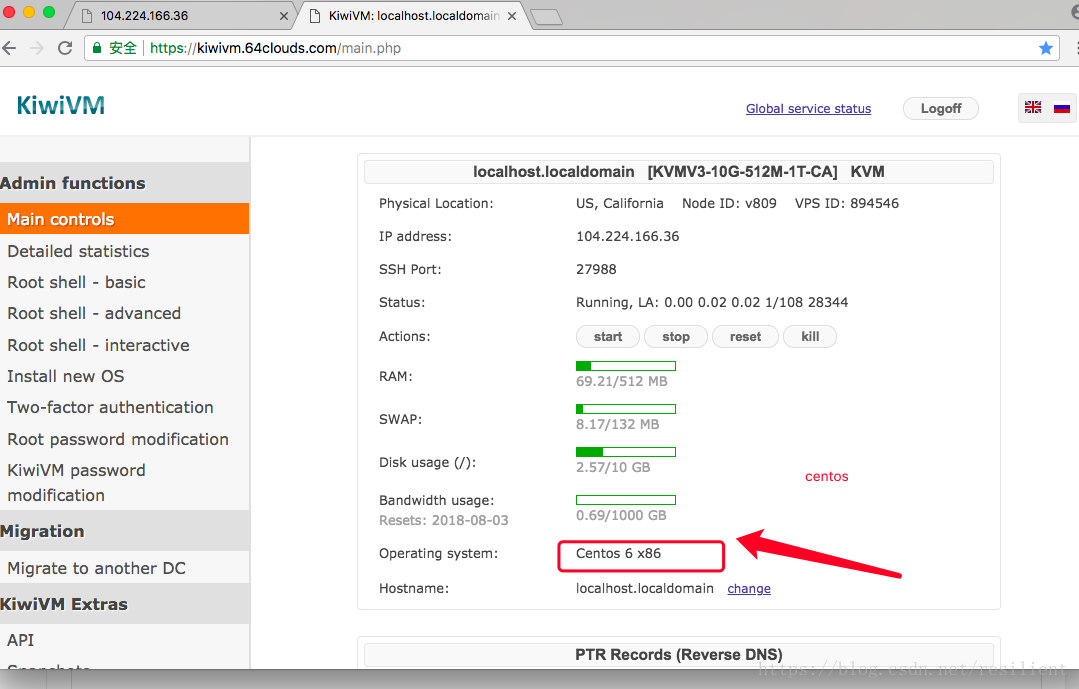
Task: Click the VPS ID: 894546 text
Action: click(x=846, y=203)
